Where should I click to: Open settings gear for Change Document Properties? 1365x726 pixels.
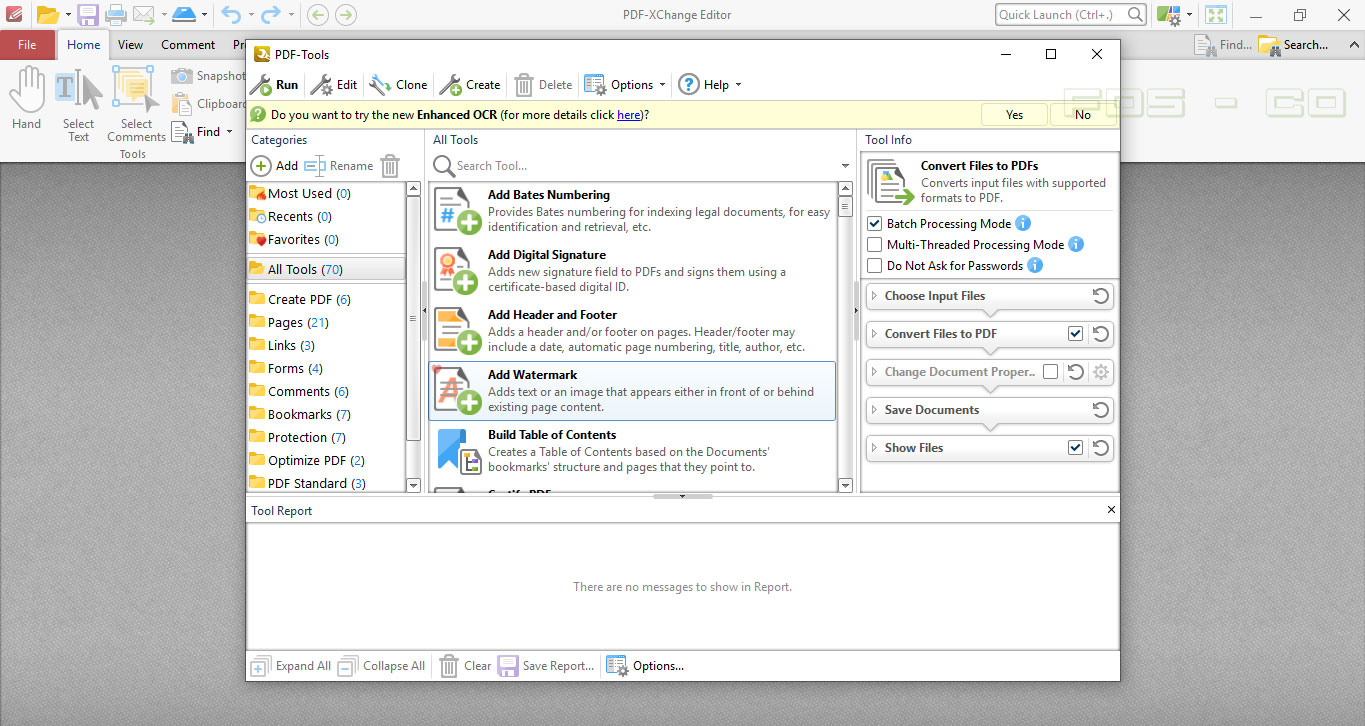tap(1101, 372)
